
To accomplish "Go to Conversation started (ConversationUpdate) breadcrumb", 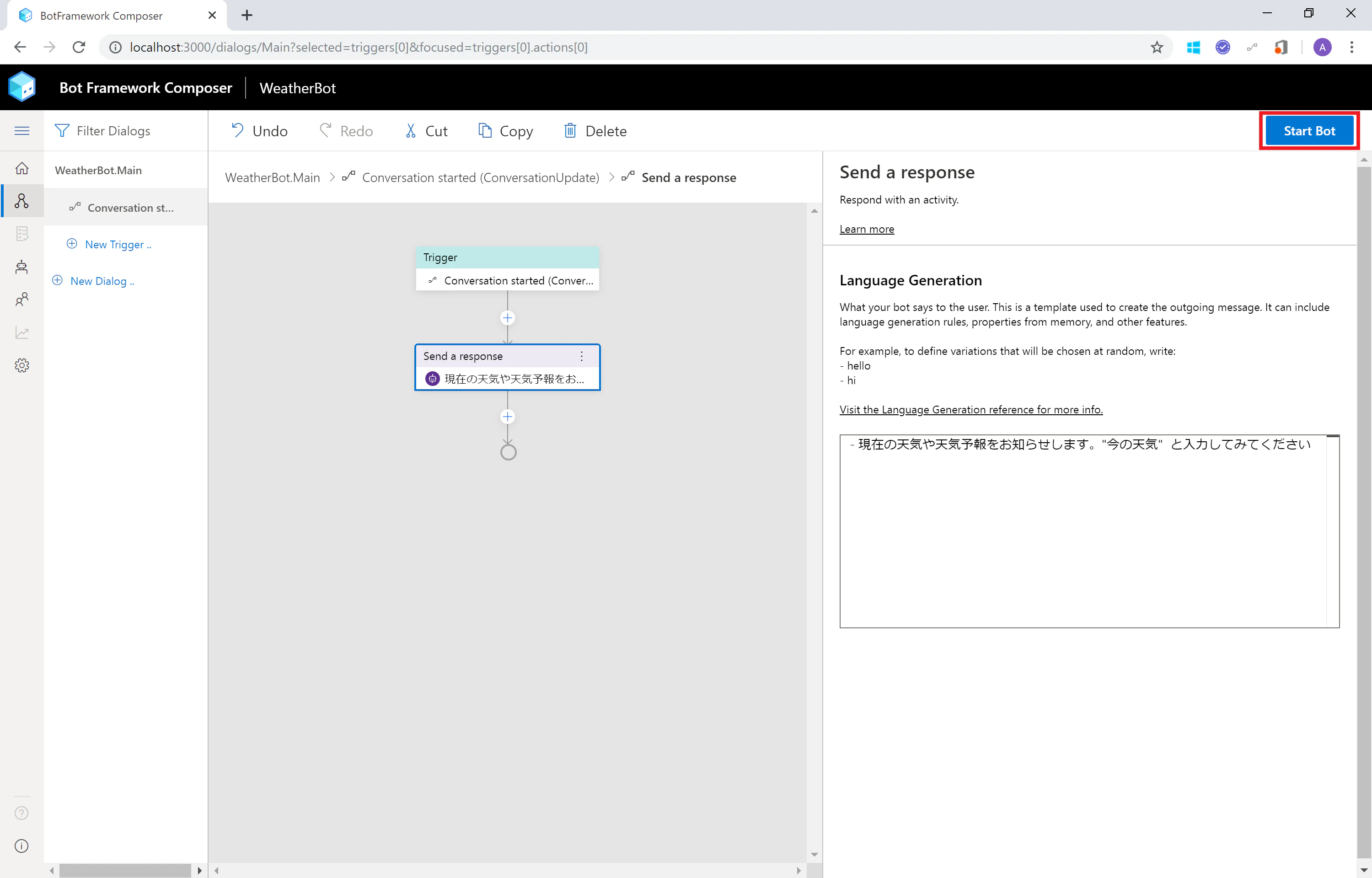I will point(481,178).
